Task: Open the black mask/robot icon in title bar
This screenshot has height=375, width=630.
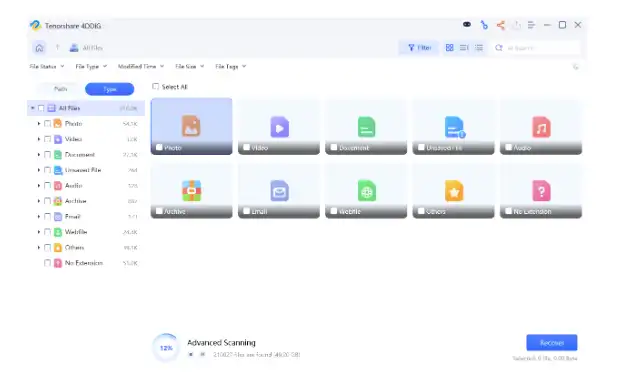Action: pyautogui.click(x=466, y=25)
